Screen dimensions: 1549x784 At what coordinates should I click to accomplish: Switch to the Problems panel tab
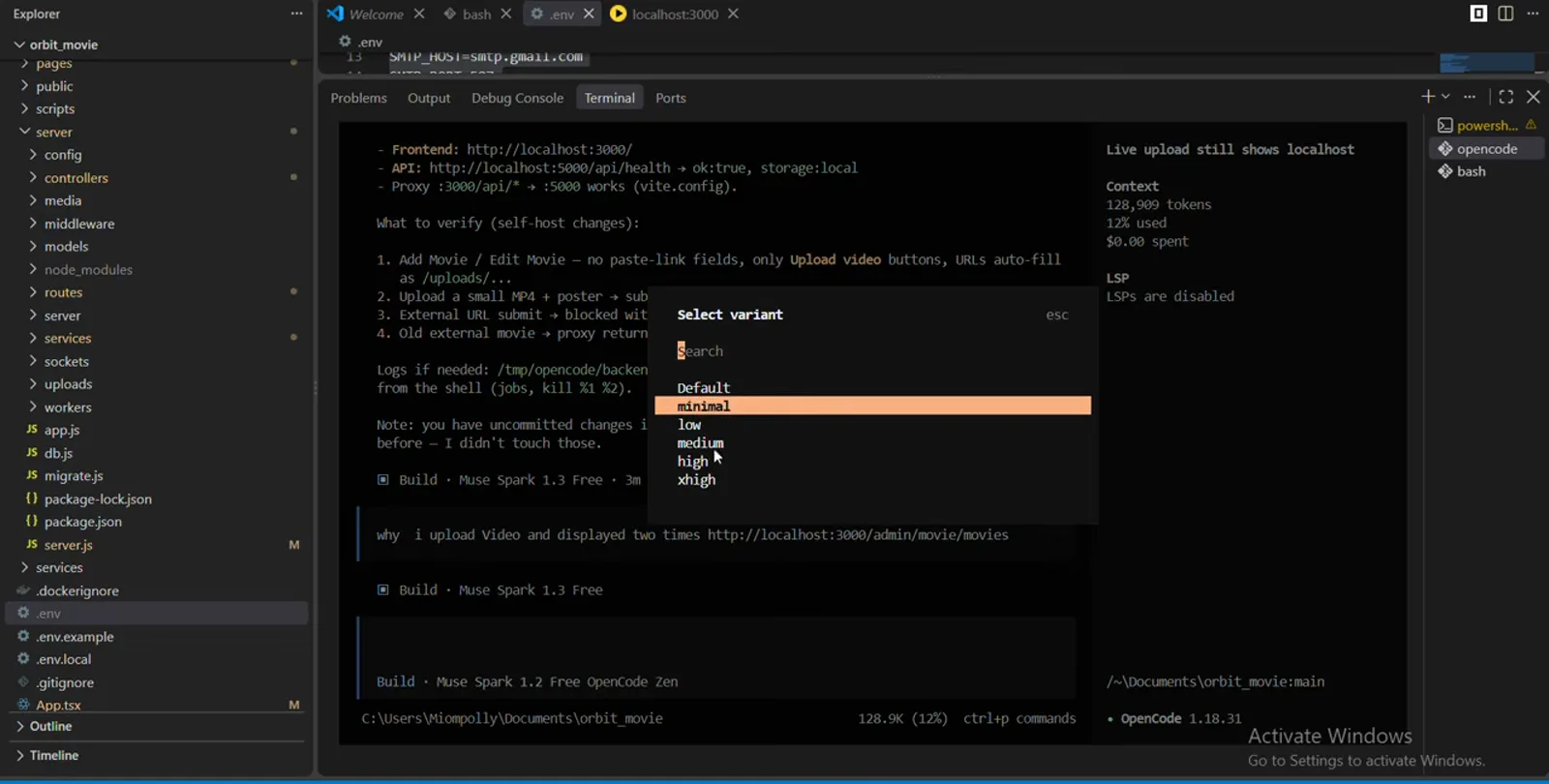[x=358, y=98]
